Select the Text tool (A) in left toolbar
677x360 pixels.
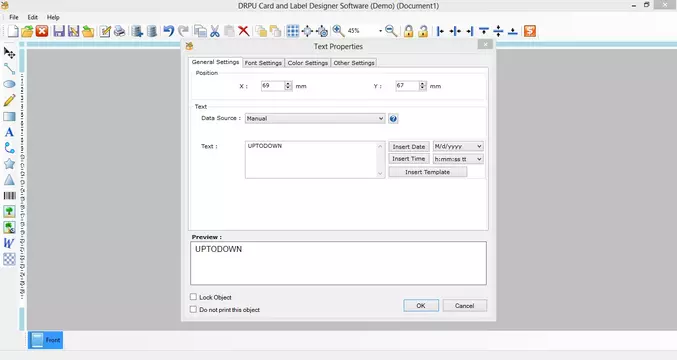pos(9,132)
